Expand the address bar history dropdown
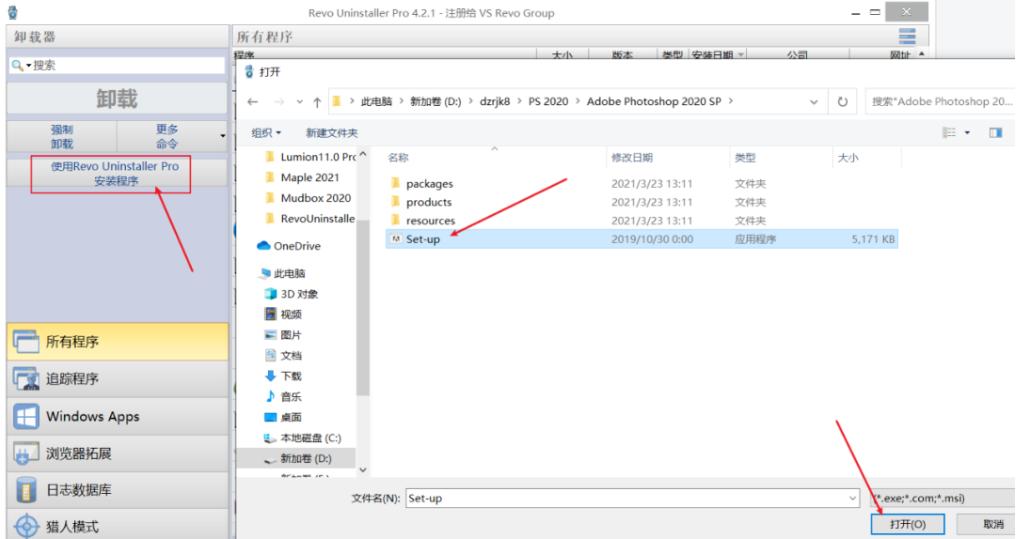Screen dimensions: 1036x539 [813, 102]
